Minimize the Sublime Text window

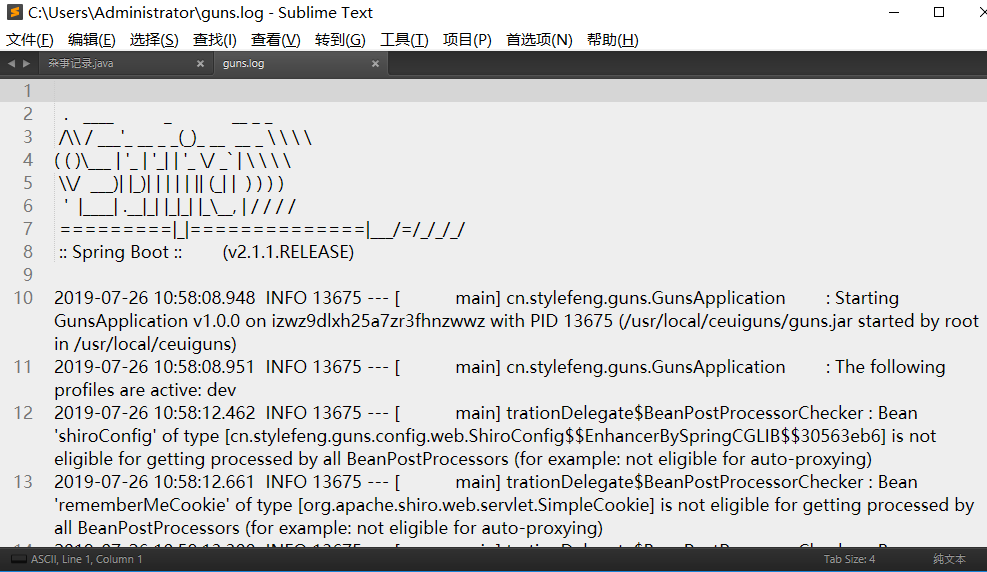(x=894, y=13)
